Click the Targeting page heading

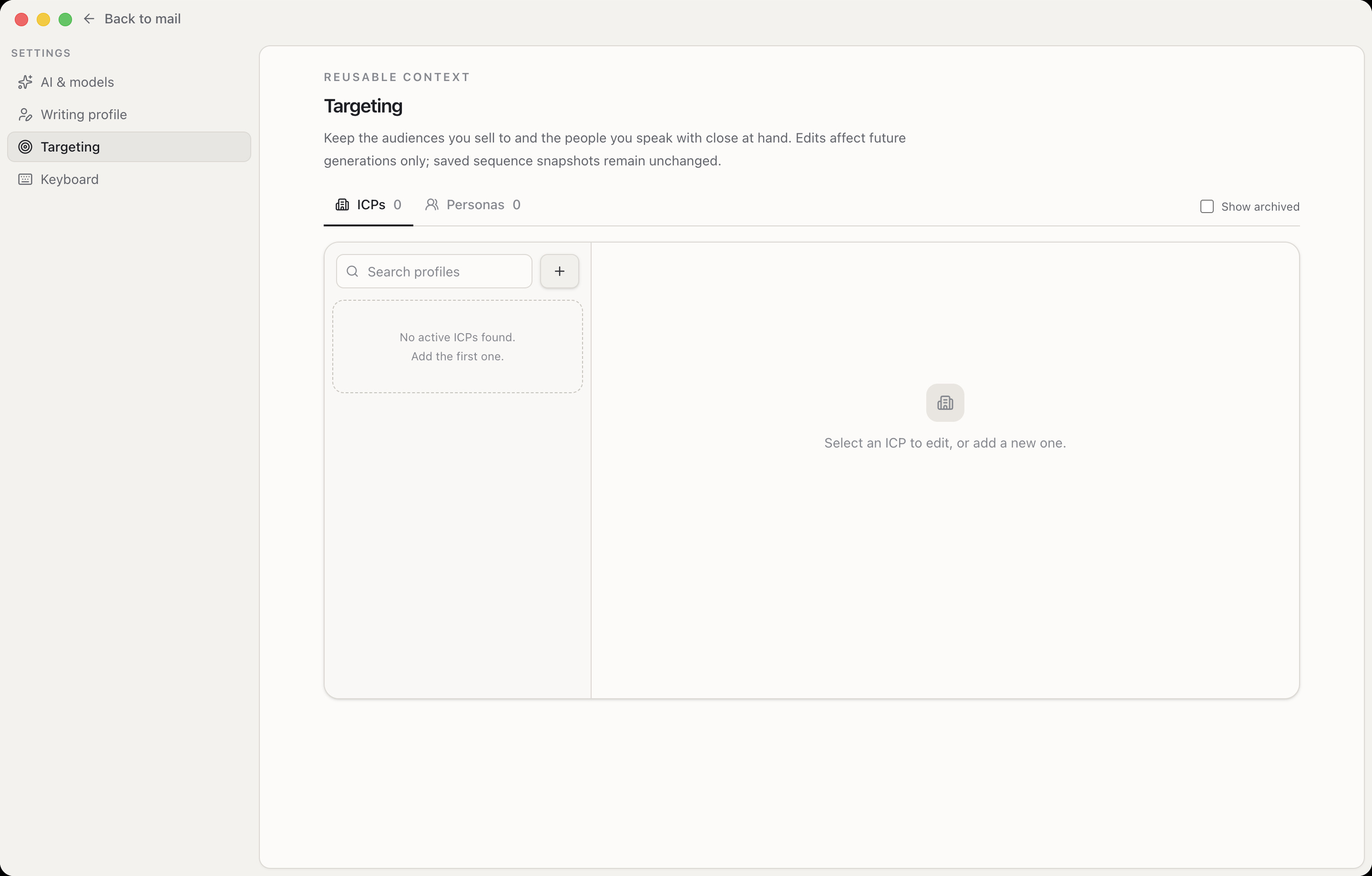click(363, 106)
